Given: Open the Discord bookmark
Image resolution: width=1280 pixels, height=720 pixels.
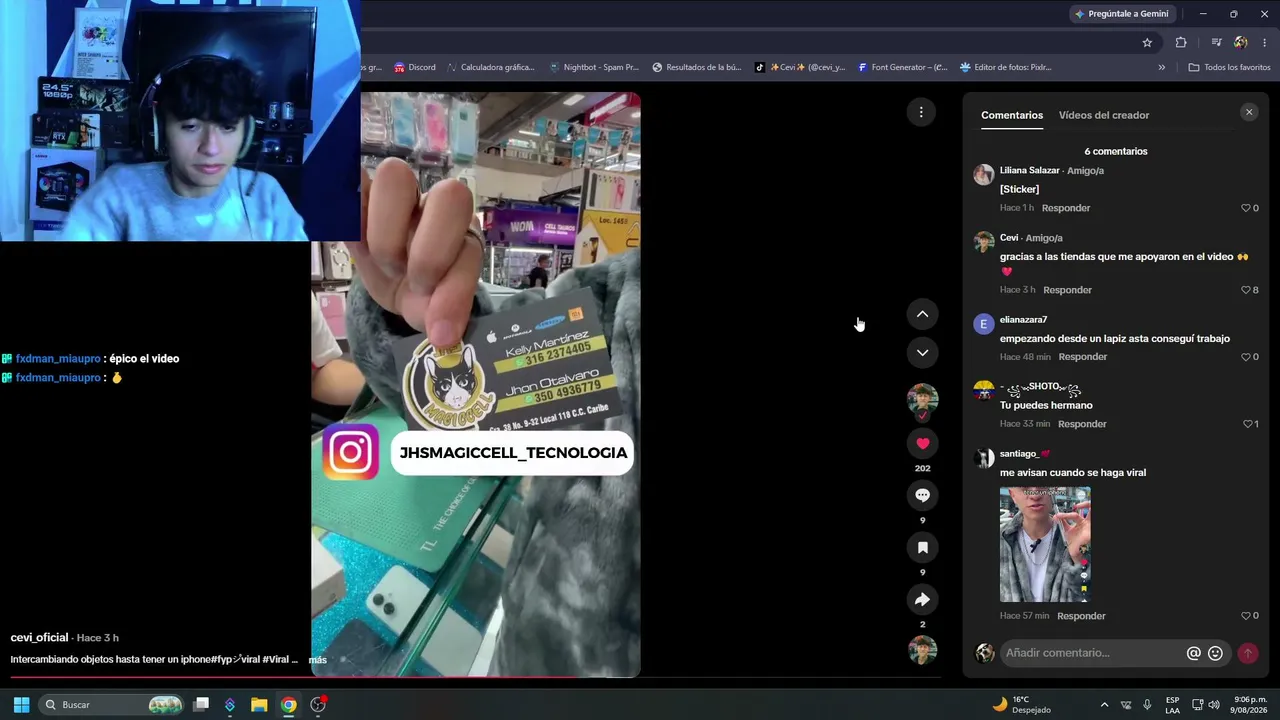Looking at the screenshot, I should tap(415, 68).
